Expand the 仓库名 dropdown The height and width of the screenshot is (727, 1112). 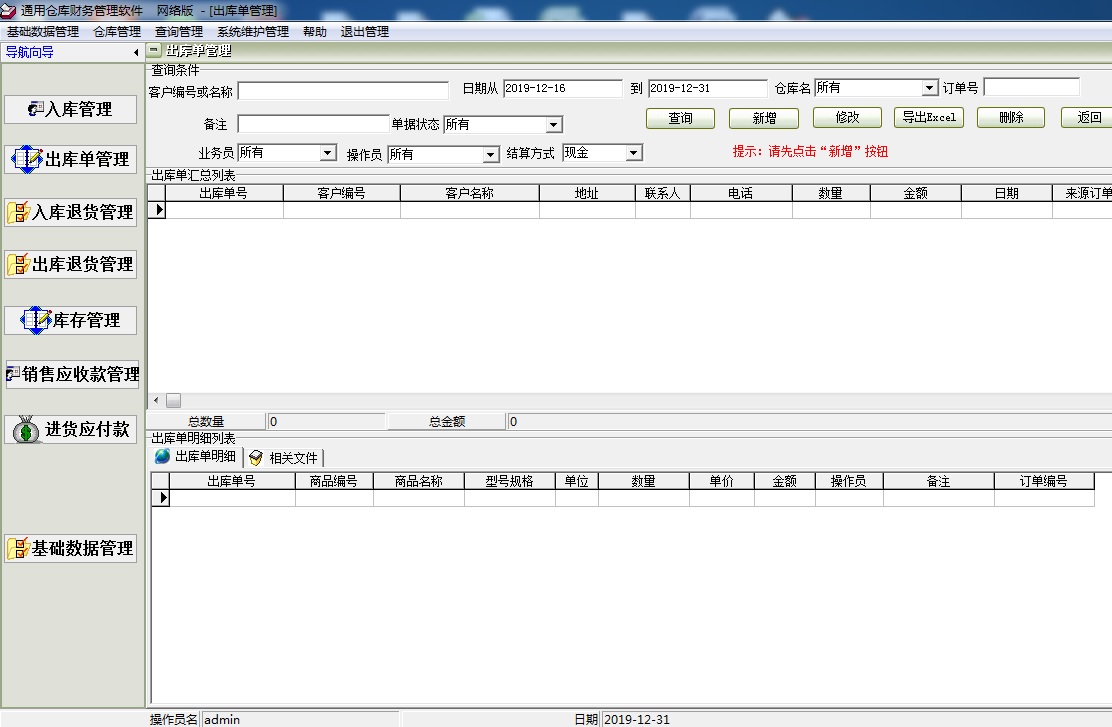point(930,89)
